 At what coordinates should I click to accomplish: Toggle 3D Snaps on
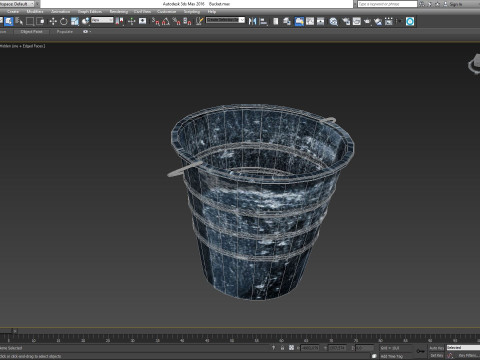(156, 21)
